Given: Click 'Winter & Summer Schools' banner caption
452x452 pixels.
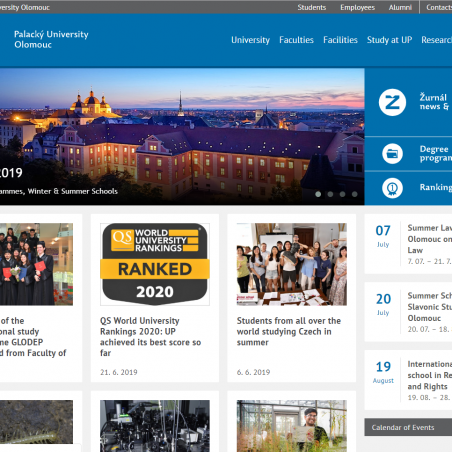Looking at the screenshot, I should click(73, 191).
